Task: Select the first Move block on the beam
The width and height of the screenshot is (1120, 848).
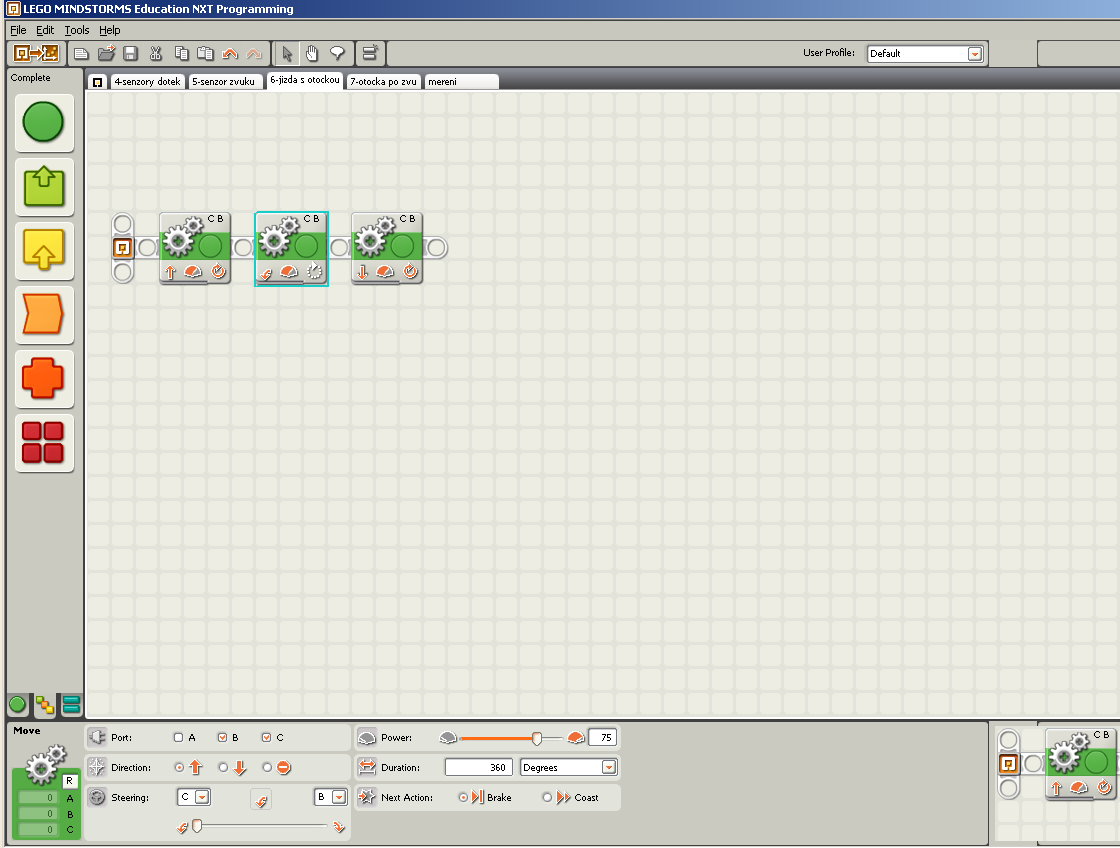Action: tap(195, 248)
